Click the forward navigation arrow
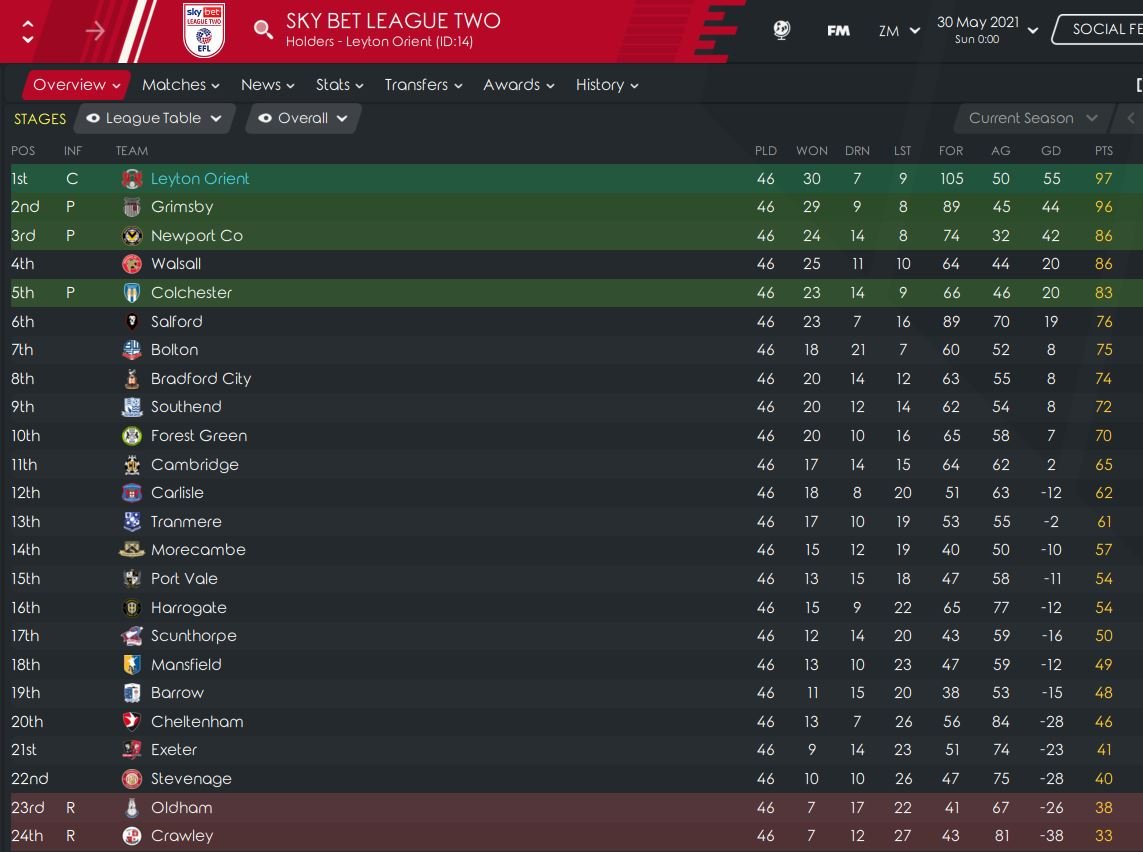This screenshot has height=852, width=1143. point(95,31)
